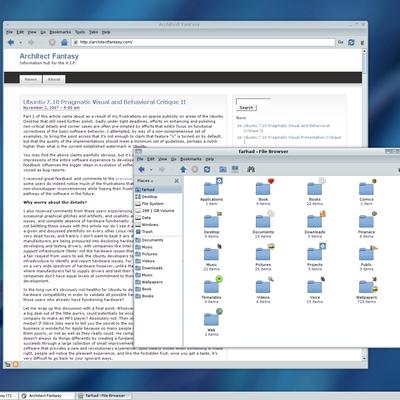Select Documents bookmark in the Places sidebar
Image resolution: width=400 pixels, height=400 pixels.
point(159,240)
